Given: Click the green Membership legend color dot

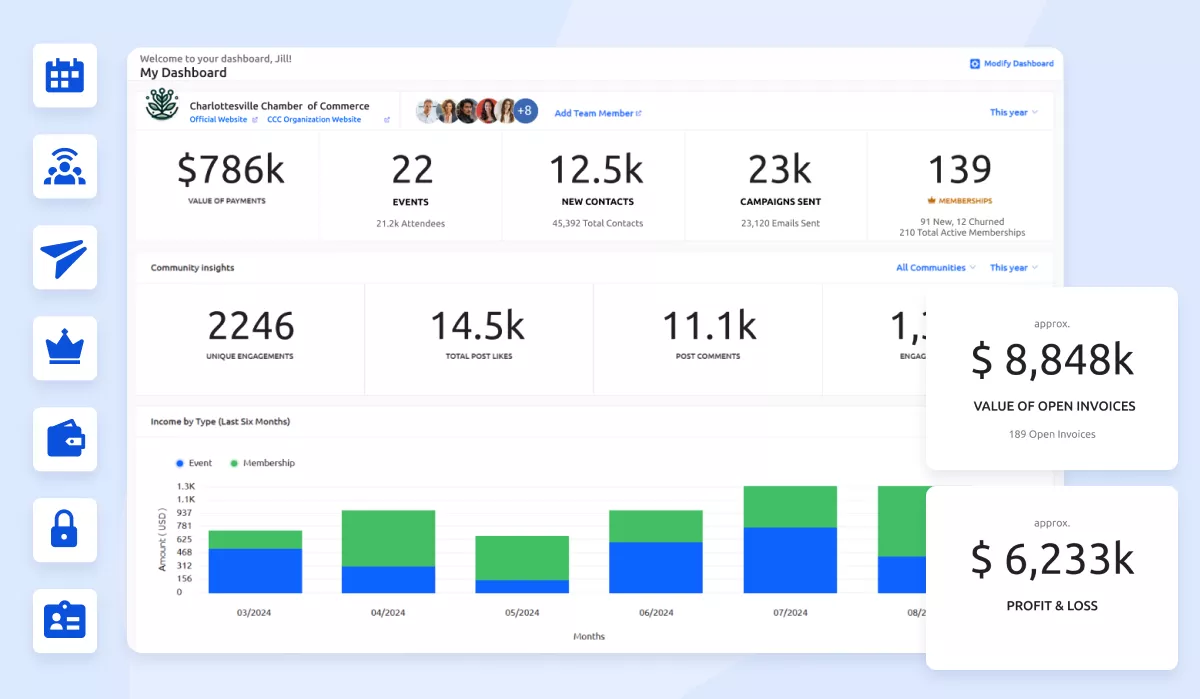Looking at the screenshot, I should pos(235,463).
